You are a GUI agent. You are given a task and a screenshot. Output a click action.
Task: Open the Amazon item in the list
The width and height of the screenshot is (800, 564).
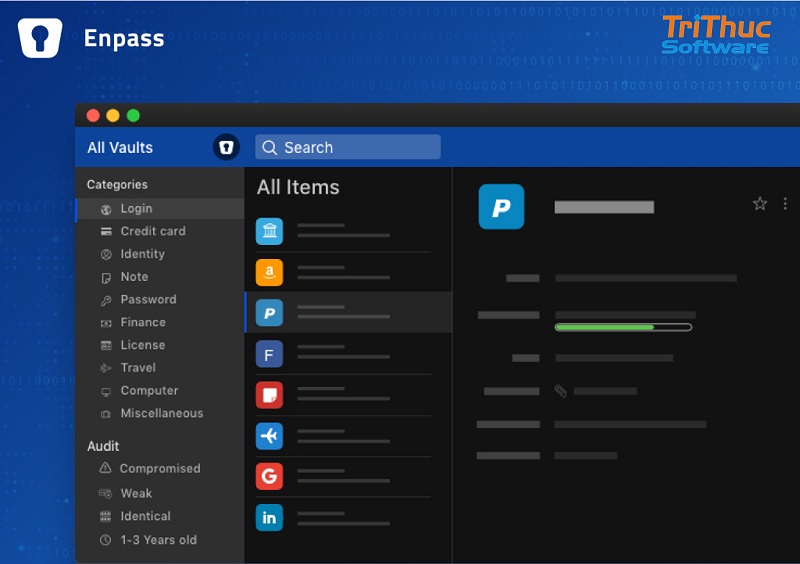point(348,272)
